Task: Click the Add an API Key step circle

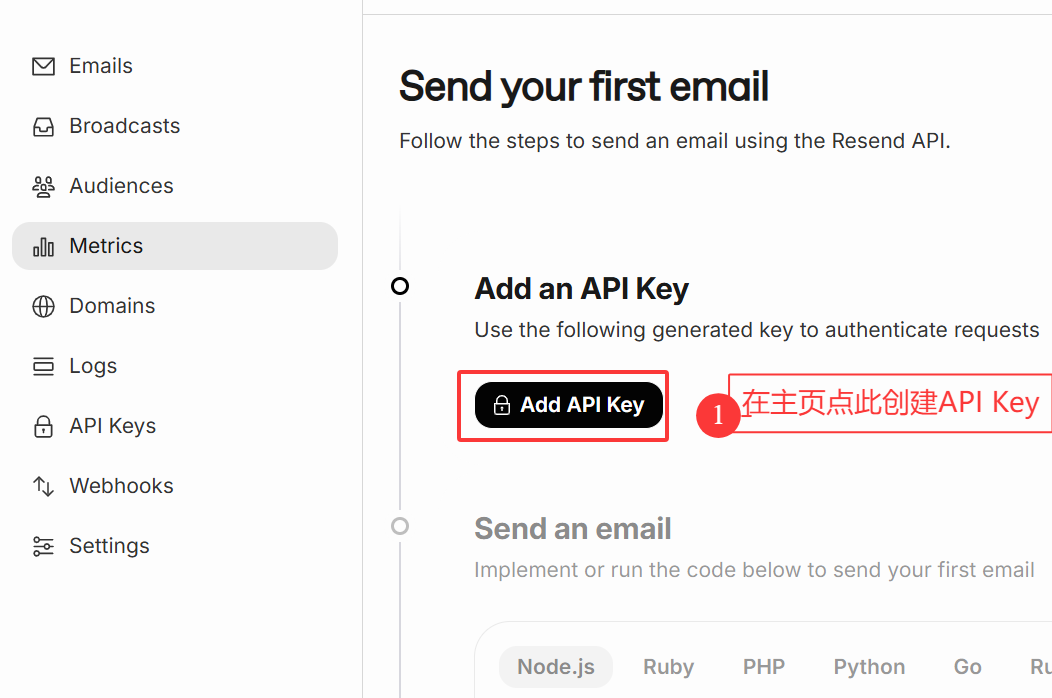Action: [400, 287]
